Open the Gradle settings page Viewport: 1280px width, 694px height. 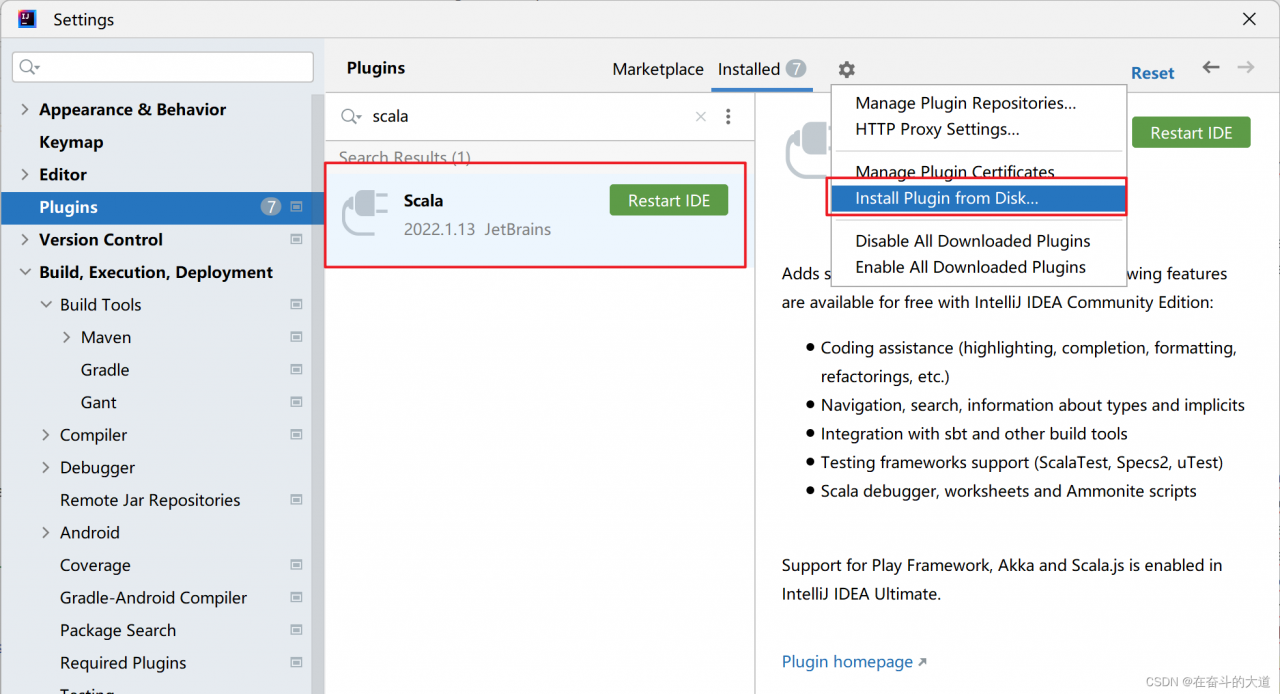(x=105, y=370)
